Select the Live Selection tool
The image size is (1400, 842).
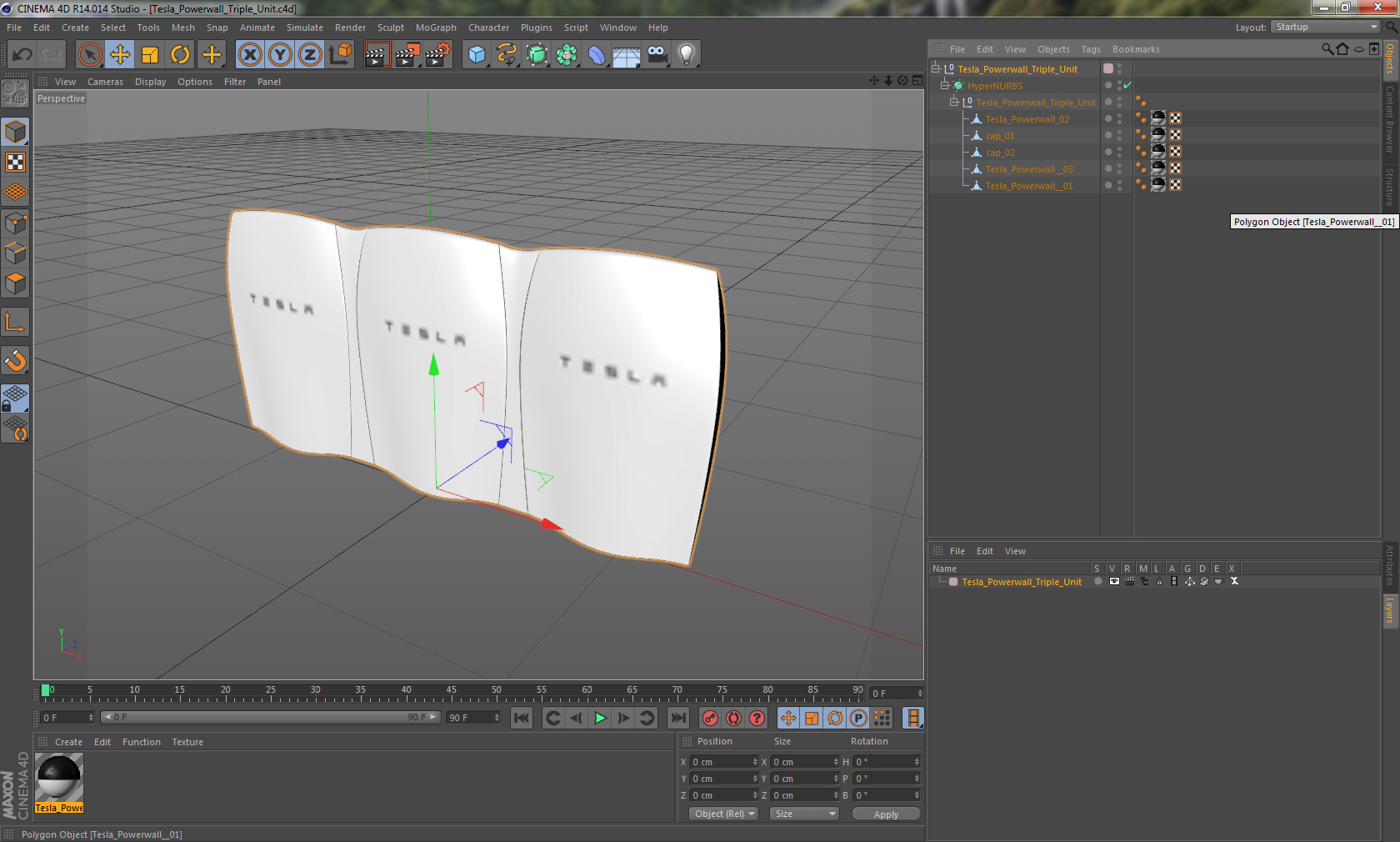coord(89,55)
